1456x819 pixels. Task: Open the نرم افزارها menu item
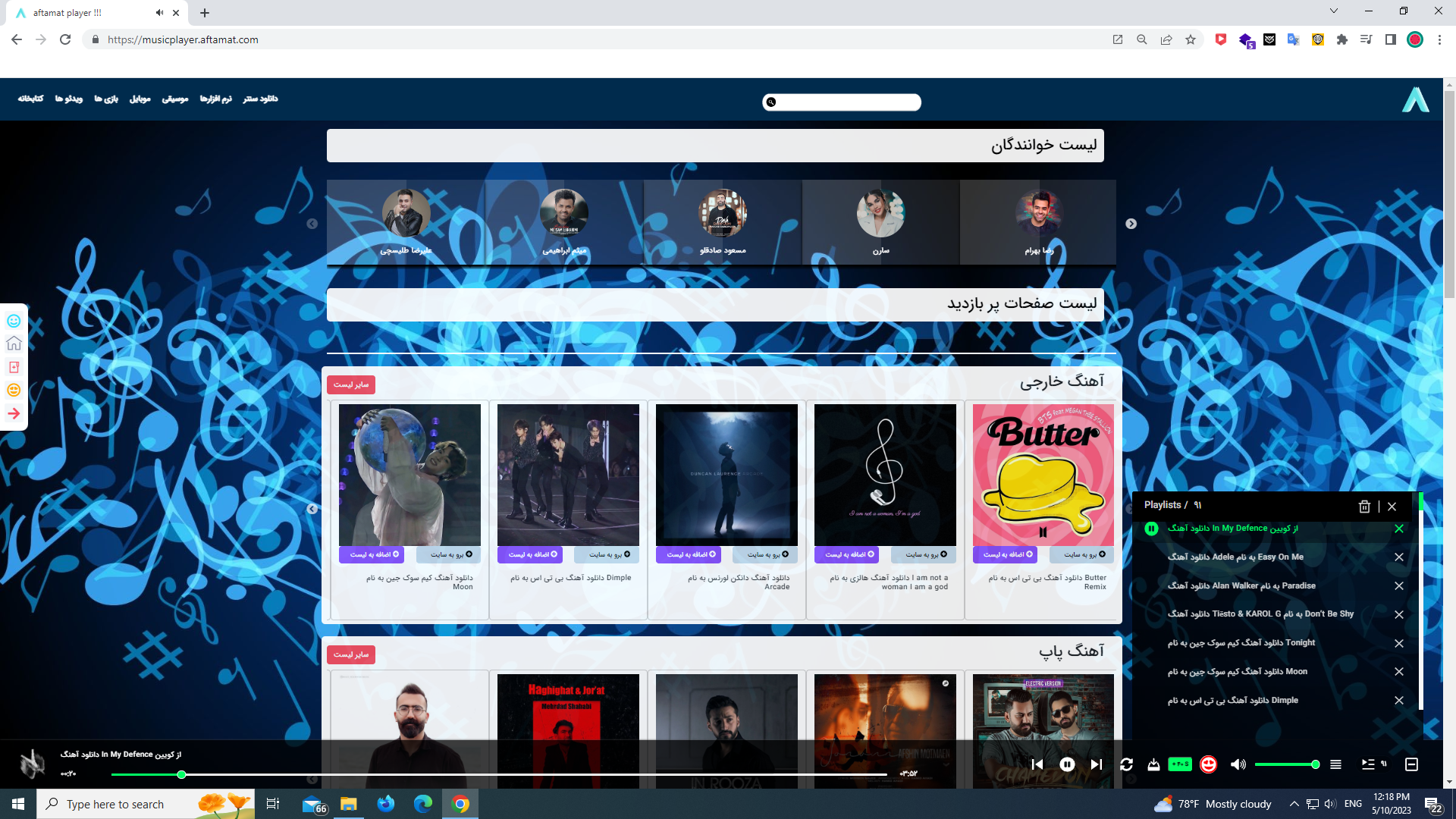(x=215, y=99)
